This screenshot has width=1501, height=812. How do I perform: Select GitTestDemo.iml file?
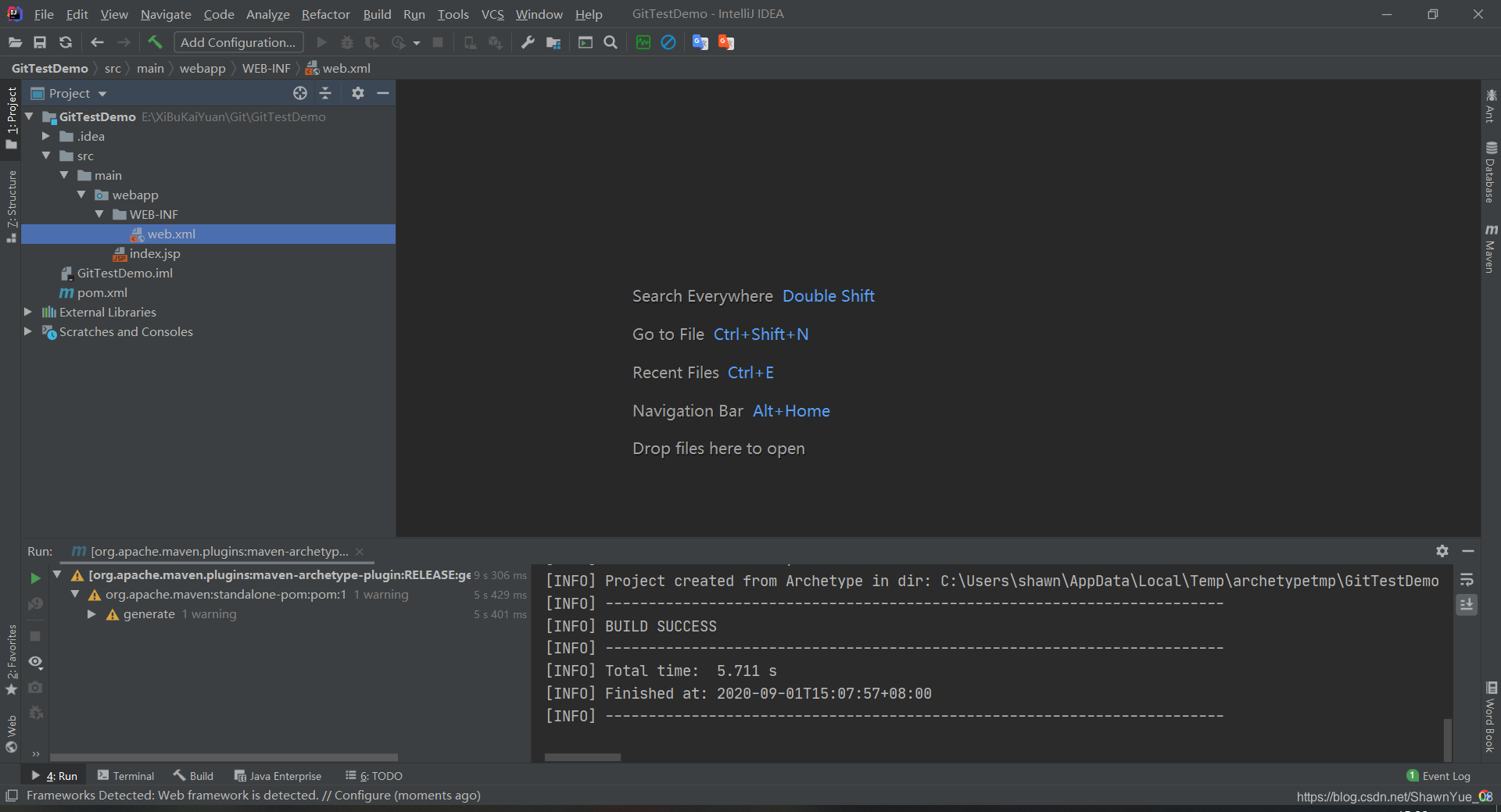pyautogui.click(x=124, y=273)
